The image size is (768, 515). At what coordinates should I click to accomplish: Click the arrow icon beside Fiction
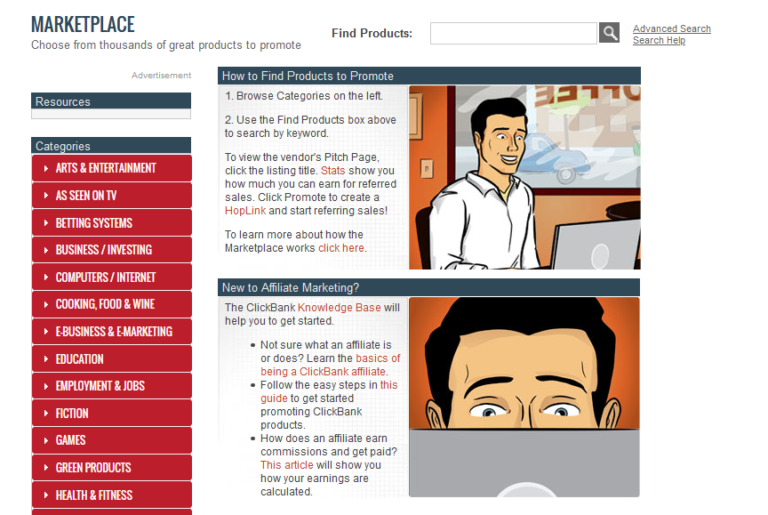tap(45, 413)
